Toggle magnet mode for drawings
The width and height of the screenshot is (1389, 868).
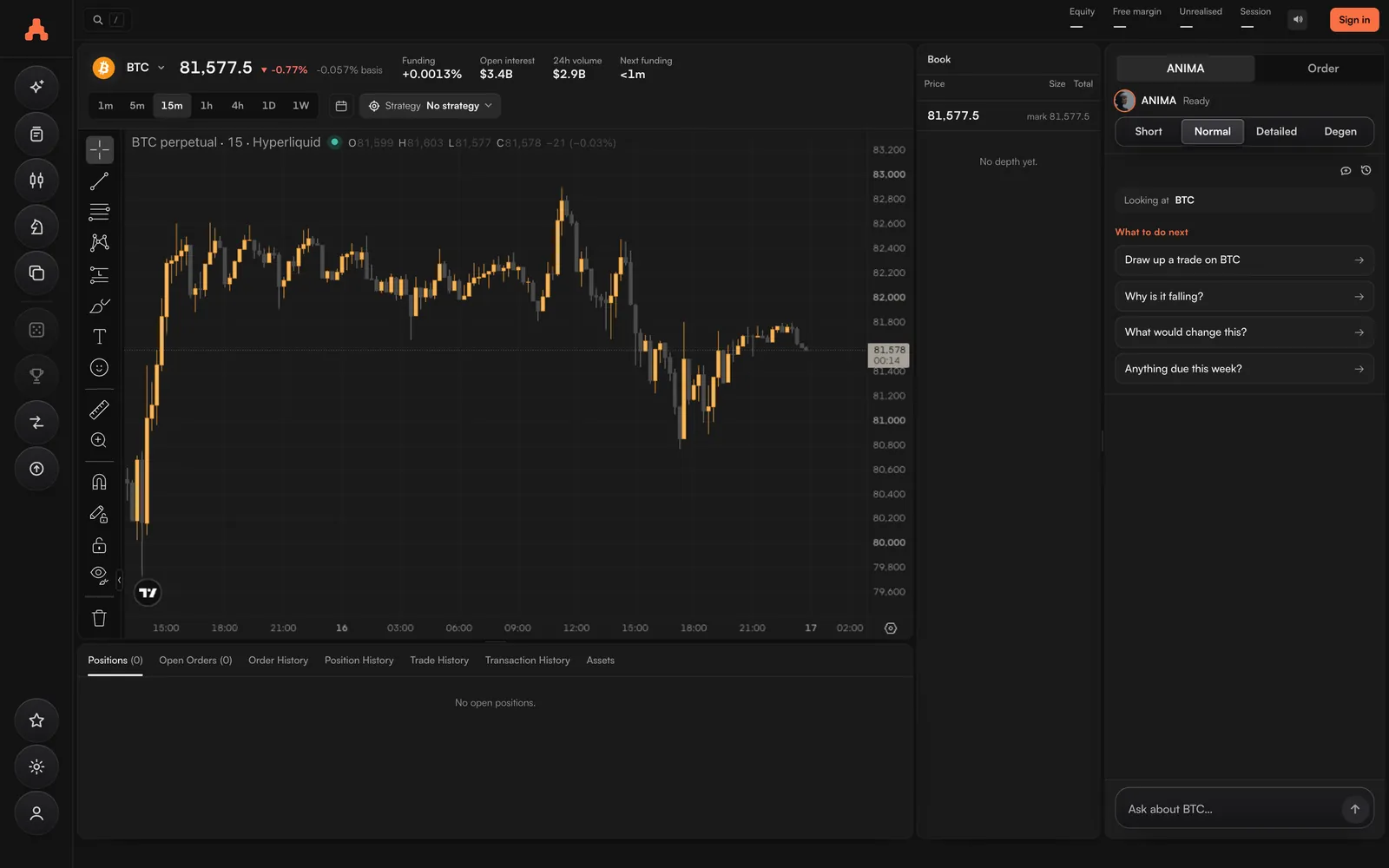pos(100,482)
